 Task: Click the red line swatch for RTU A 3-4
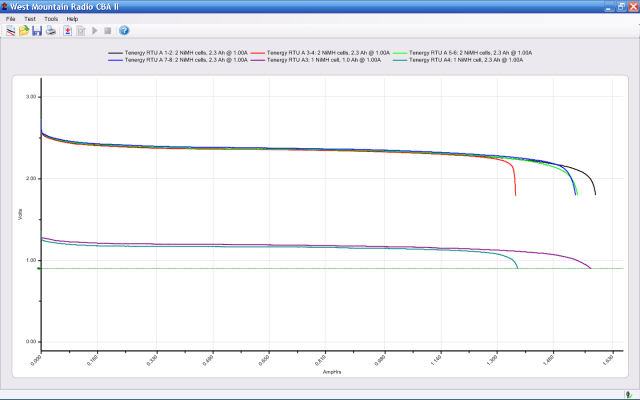[258, 53]
